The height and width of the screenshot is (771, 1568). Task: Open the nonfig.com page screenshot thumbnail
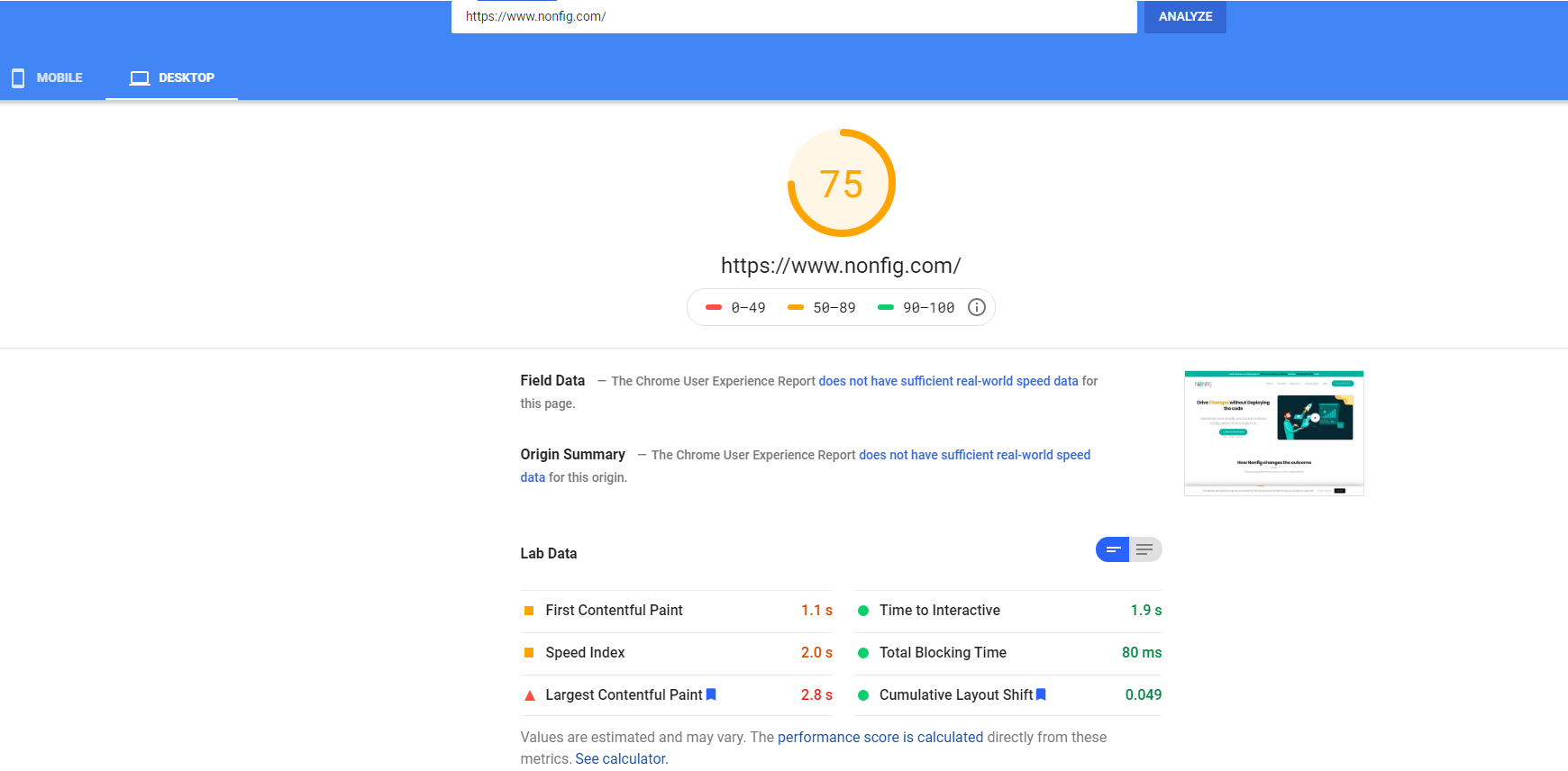(x=1273, y=433)
